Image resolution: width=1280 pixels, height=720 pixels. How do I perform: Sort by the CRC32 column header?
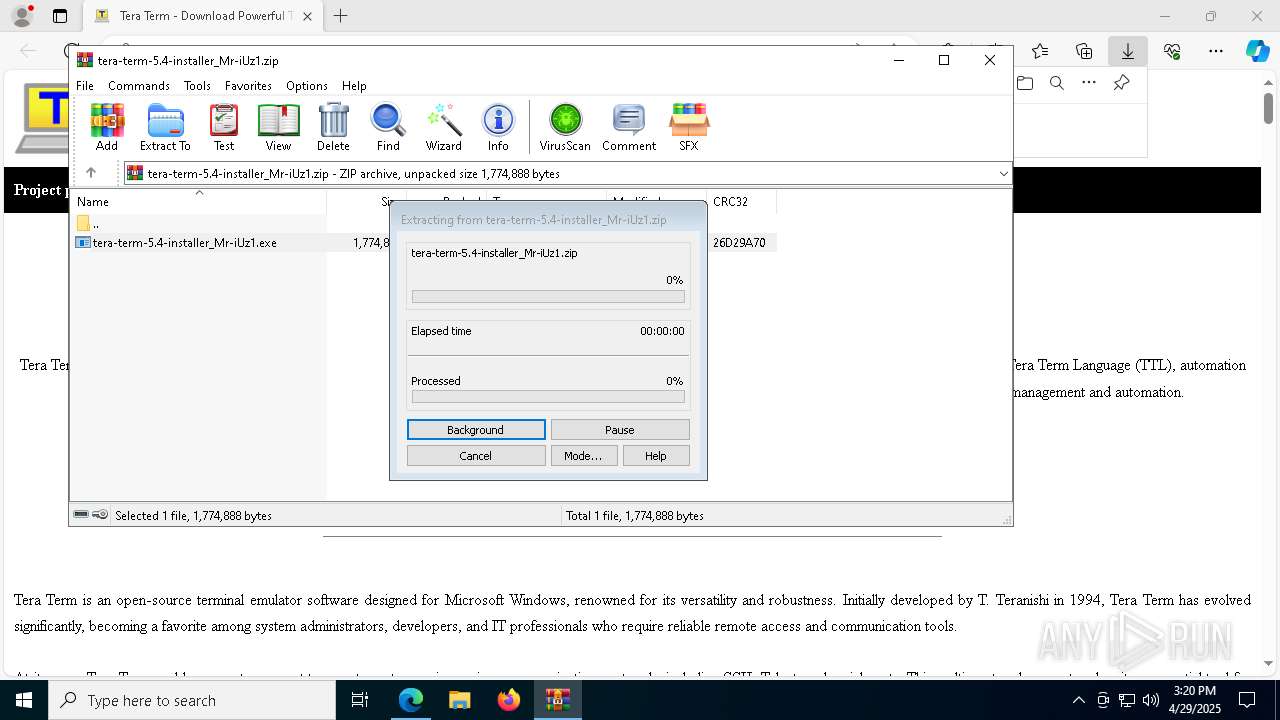pyautogui.click(x=741, y=201)
